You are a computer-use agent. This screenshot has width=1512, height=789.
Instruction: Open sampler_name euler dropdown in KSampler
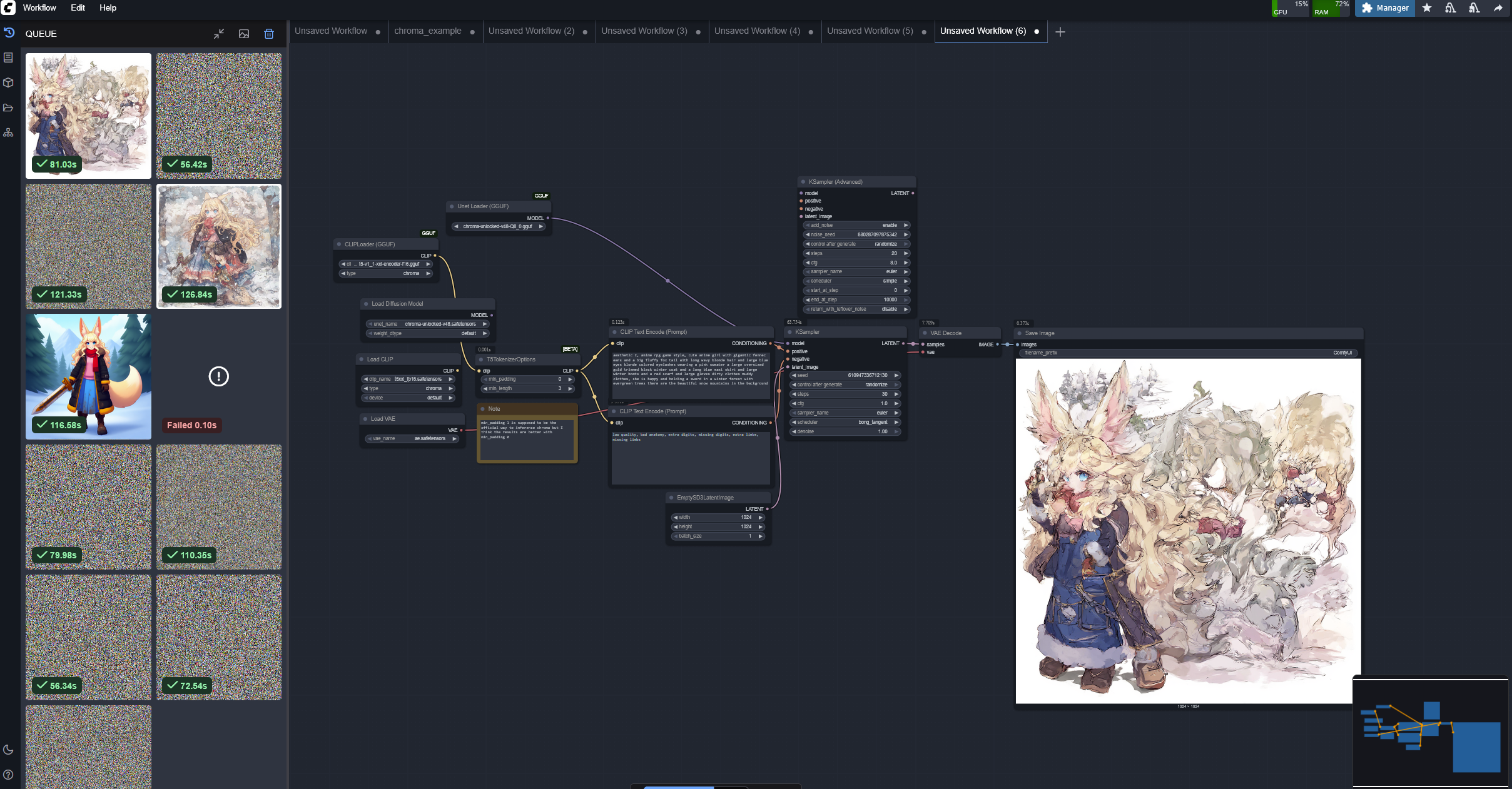(x=845, y=413)
